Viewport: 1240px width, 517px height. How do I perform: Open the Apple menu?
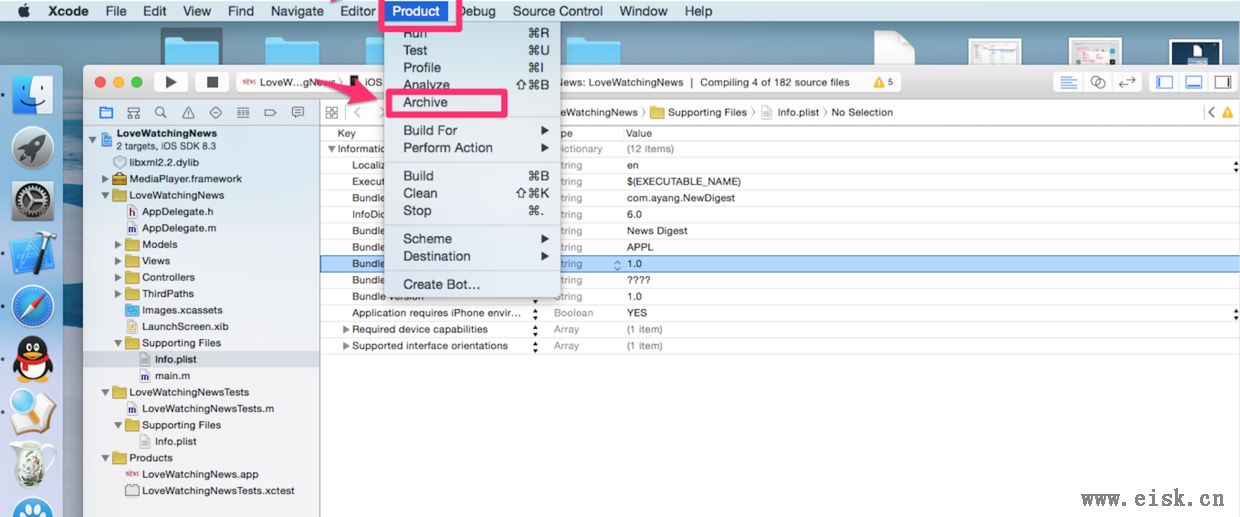coord(23,11)
